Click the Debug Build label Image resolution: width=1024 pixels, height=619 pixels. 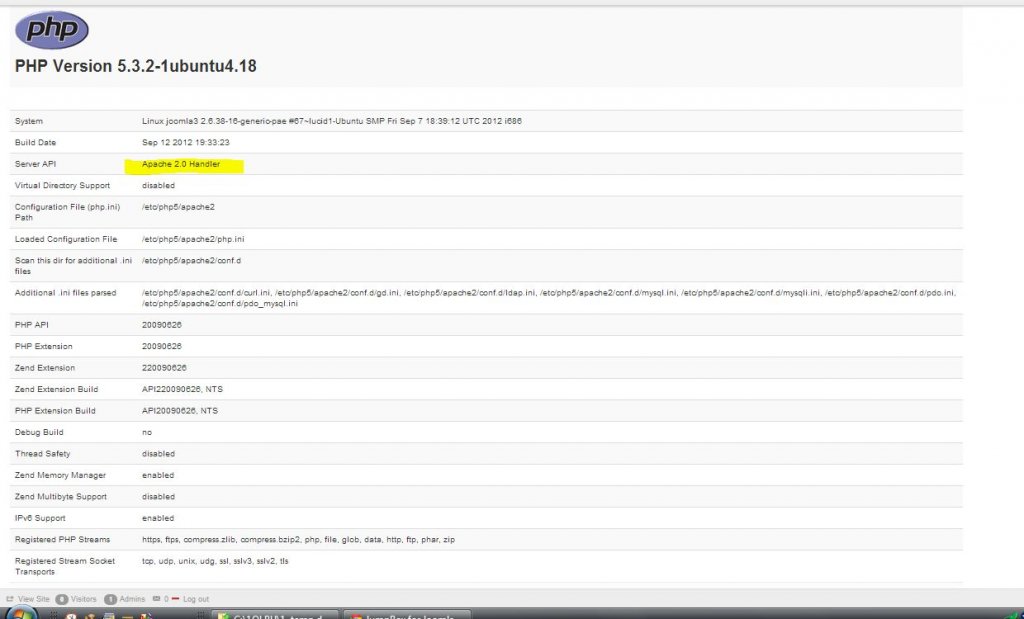coord(39,432)
